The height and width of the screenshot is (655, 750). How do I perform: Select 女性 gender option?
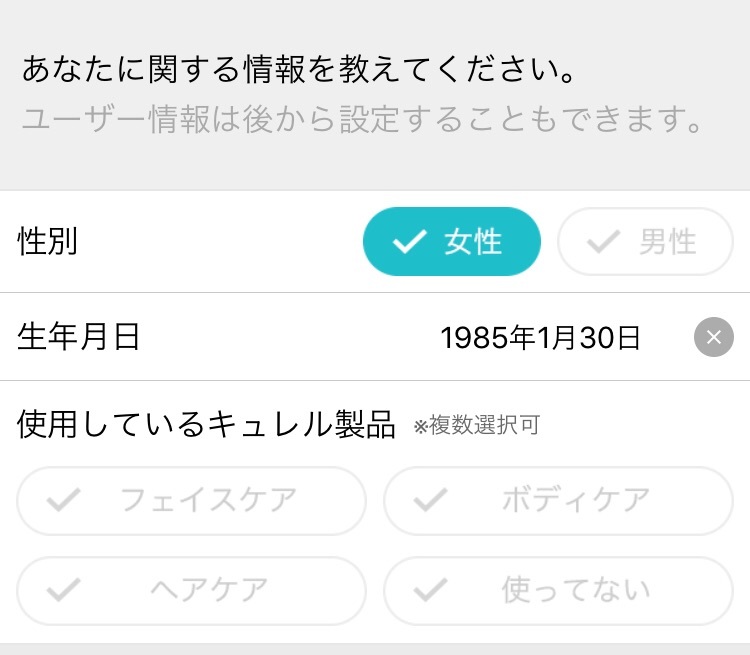click(x=451, y=242)
